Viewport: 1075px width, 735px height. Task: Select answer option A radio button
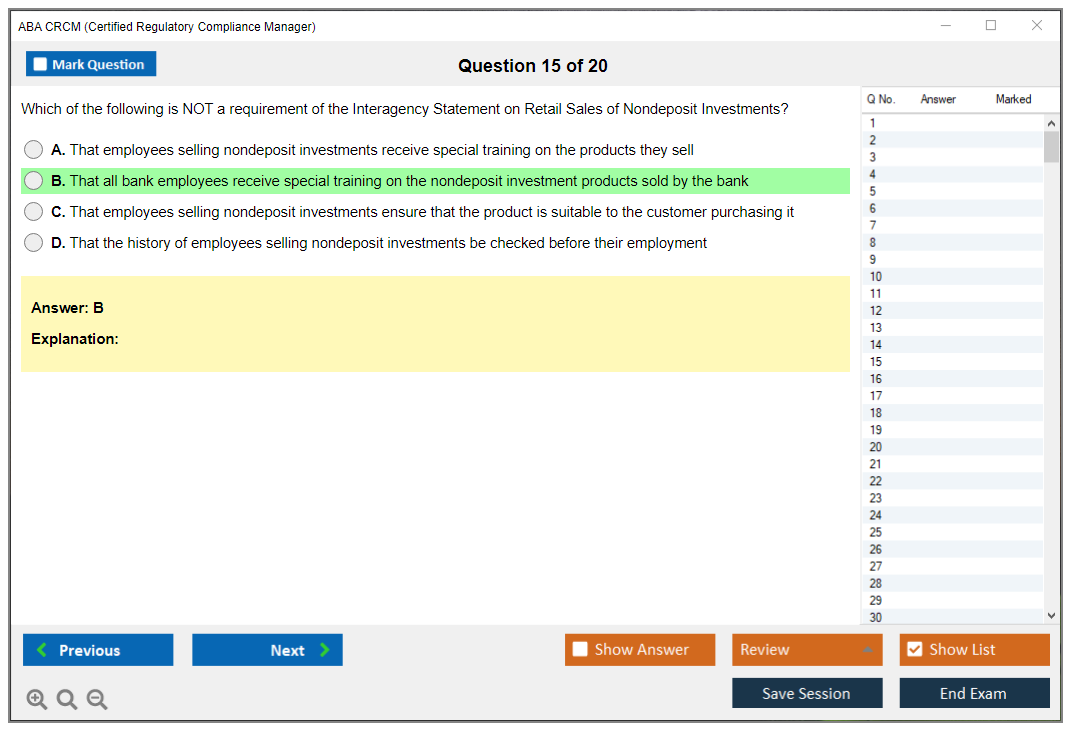tap(34, 150)
